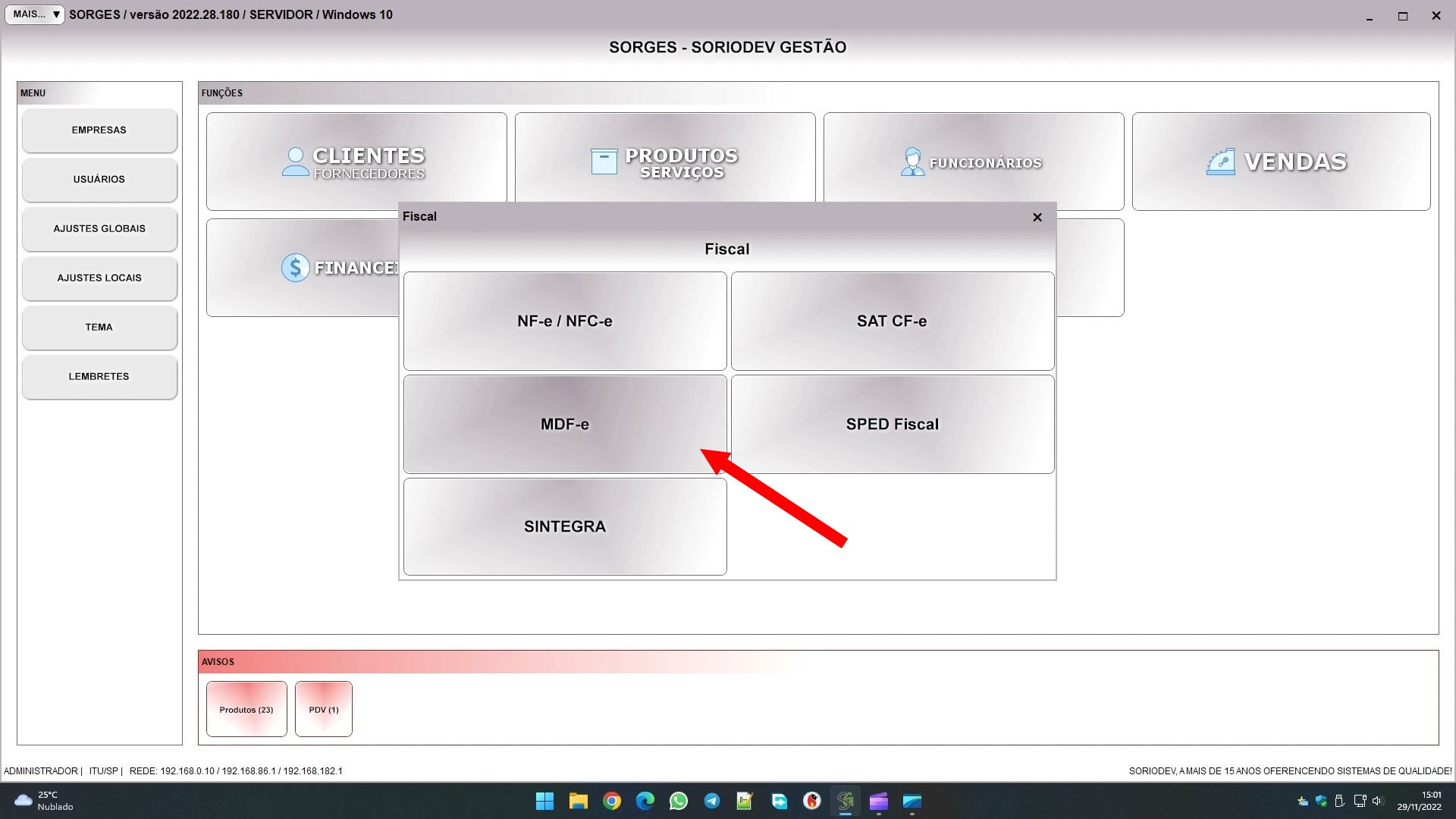This screenshot has height=819, width=1456.
Task: Open the green notepad editor taskbar icon
Action: coord(745,802)
